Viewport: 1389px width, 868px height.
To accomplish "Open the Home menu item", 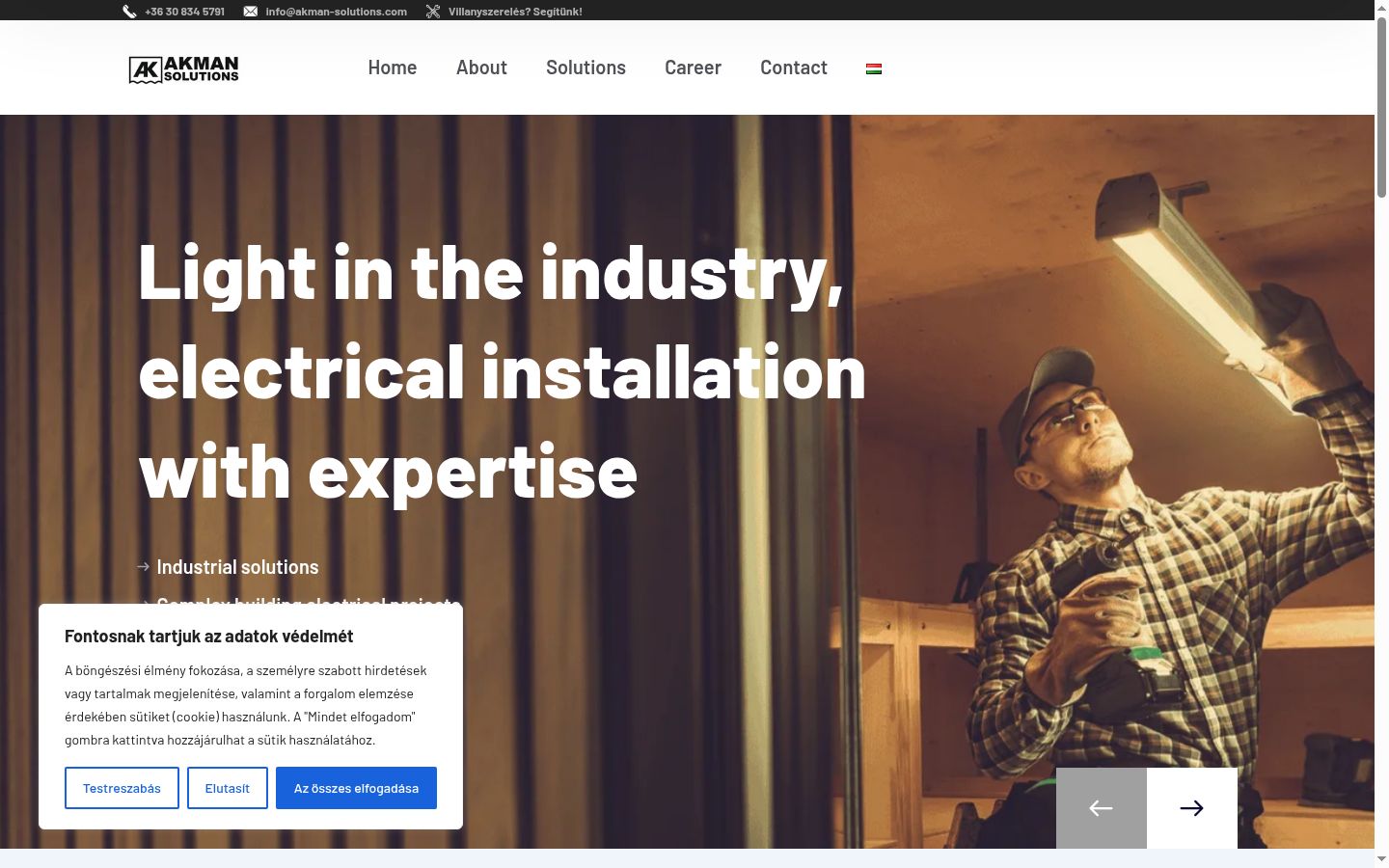I will click(393, 68).
